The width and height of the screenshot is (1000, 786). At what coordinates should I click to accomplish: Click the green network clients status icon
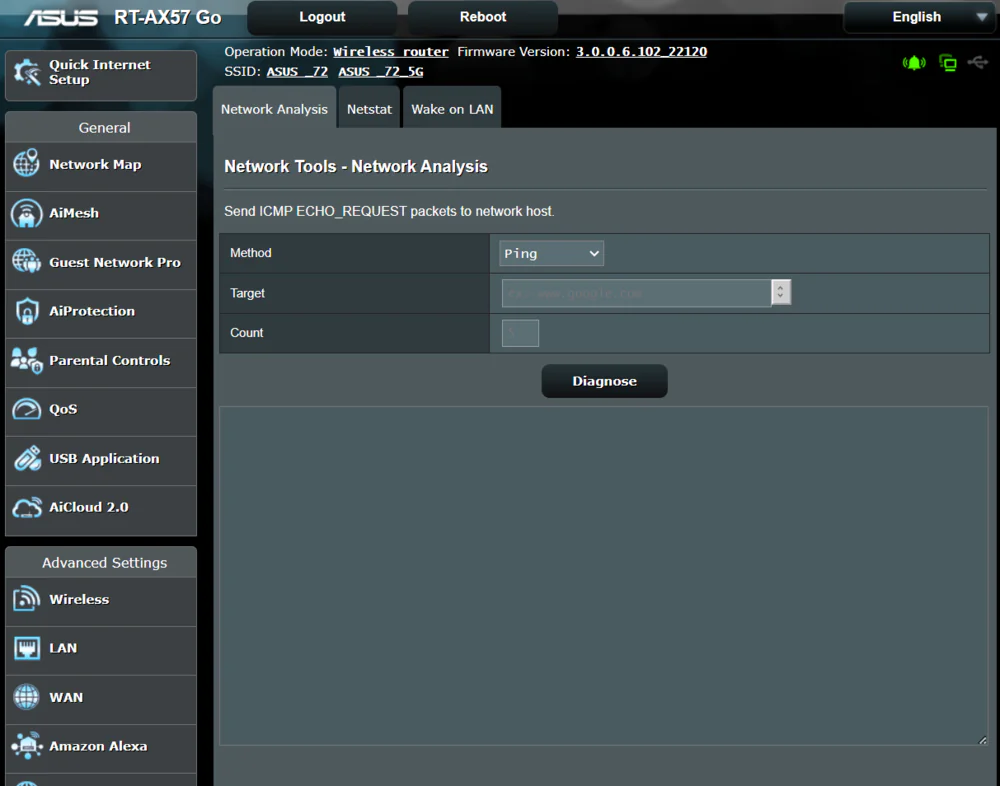coord(948,63)
